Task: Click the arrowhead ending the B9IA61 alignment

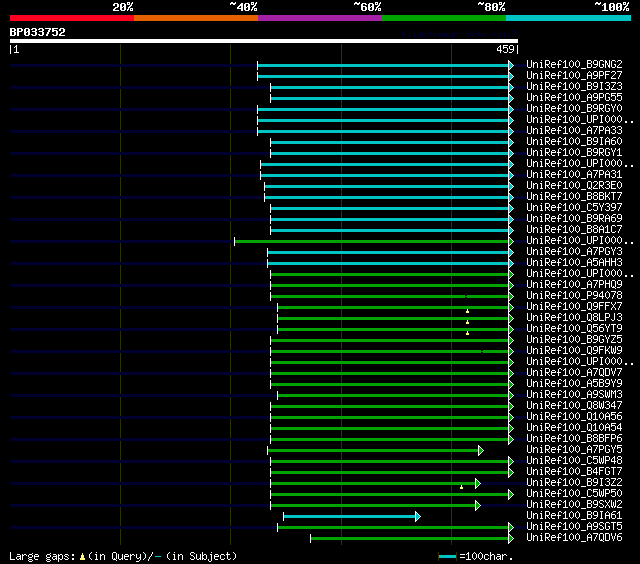Action: 418,517
